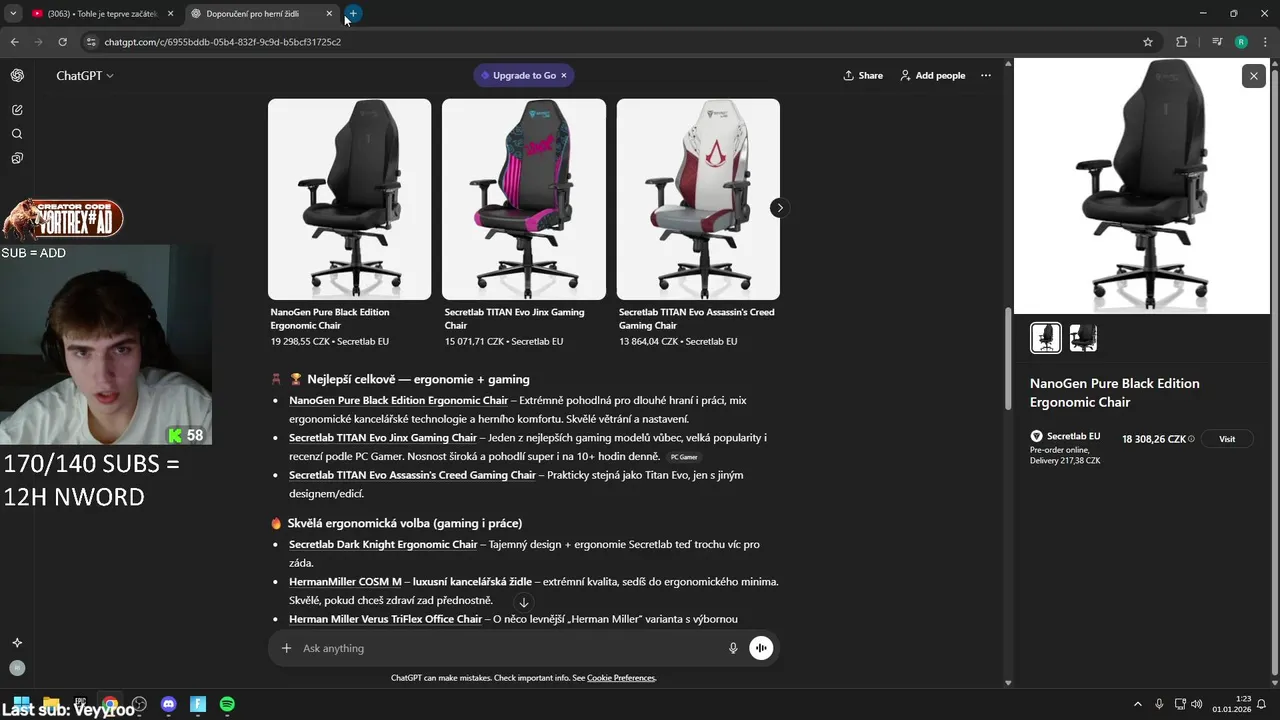This screenshot has height=720, width=1280.
Task: Open Spotify from the taskbar
Action: coord(227,705)
